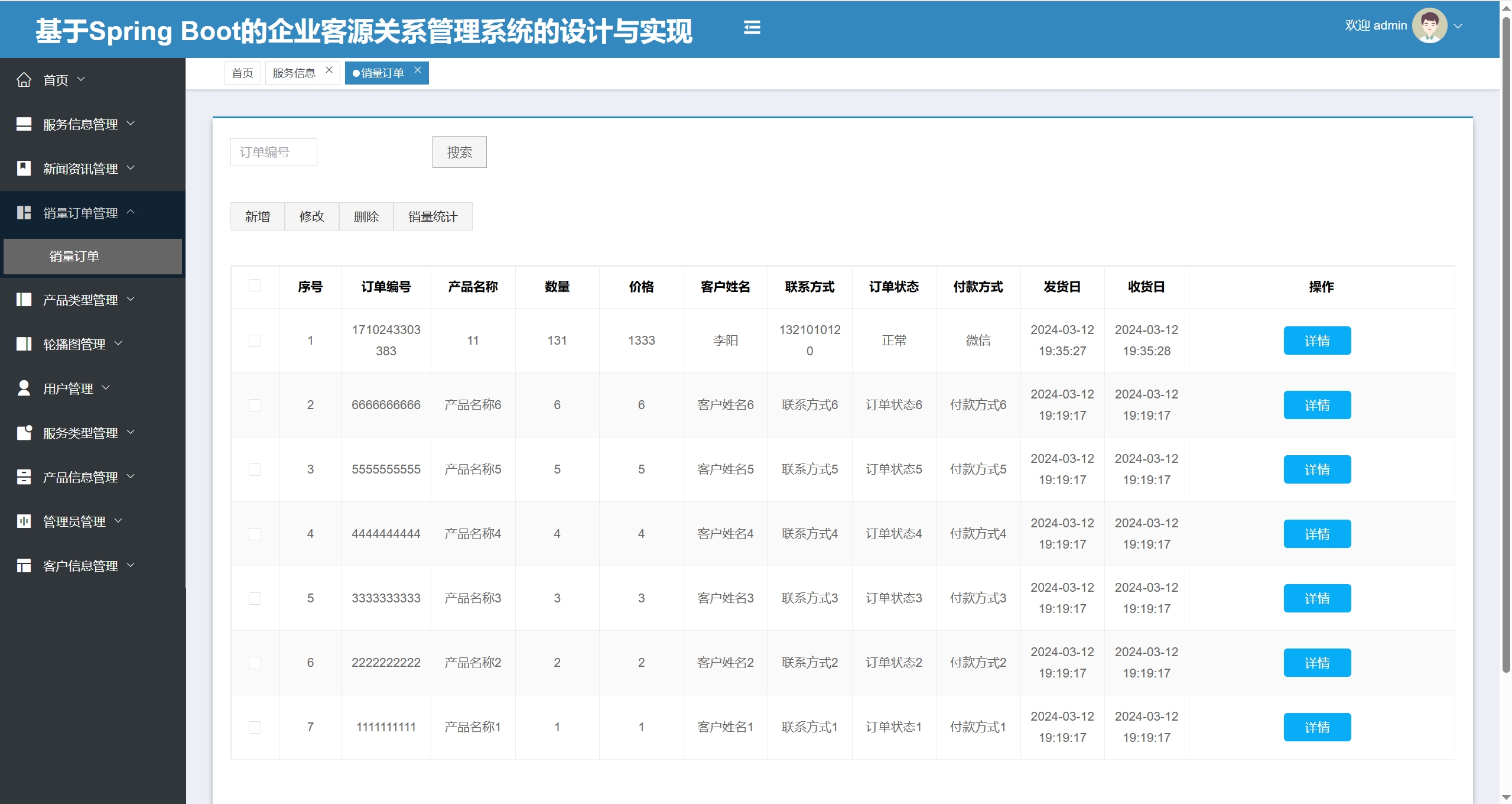The image size is (1512, 804).
Task: Expand the 用户管理 menu chevron
Action: coord(106,388)
